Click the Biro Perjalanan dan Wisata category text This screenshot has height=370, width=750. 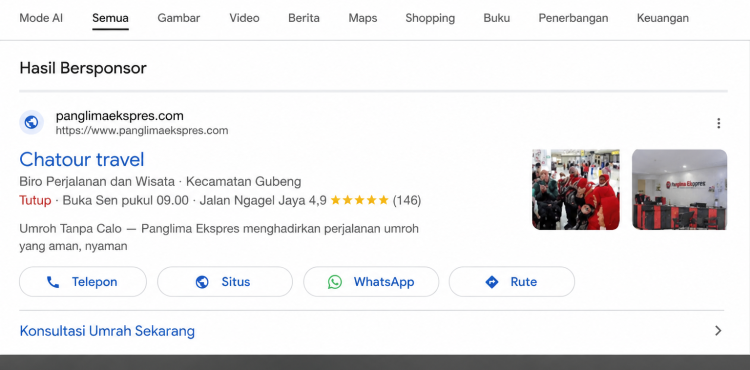97,182
